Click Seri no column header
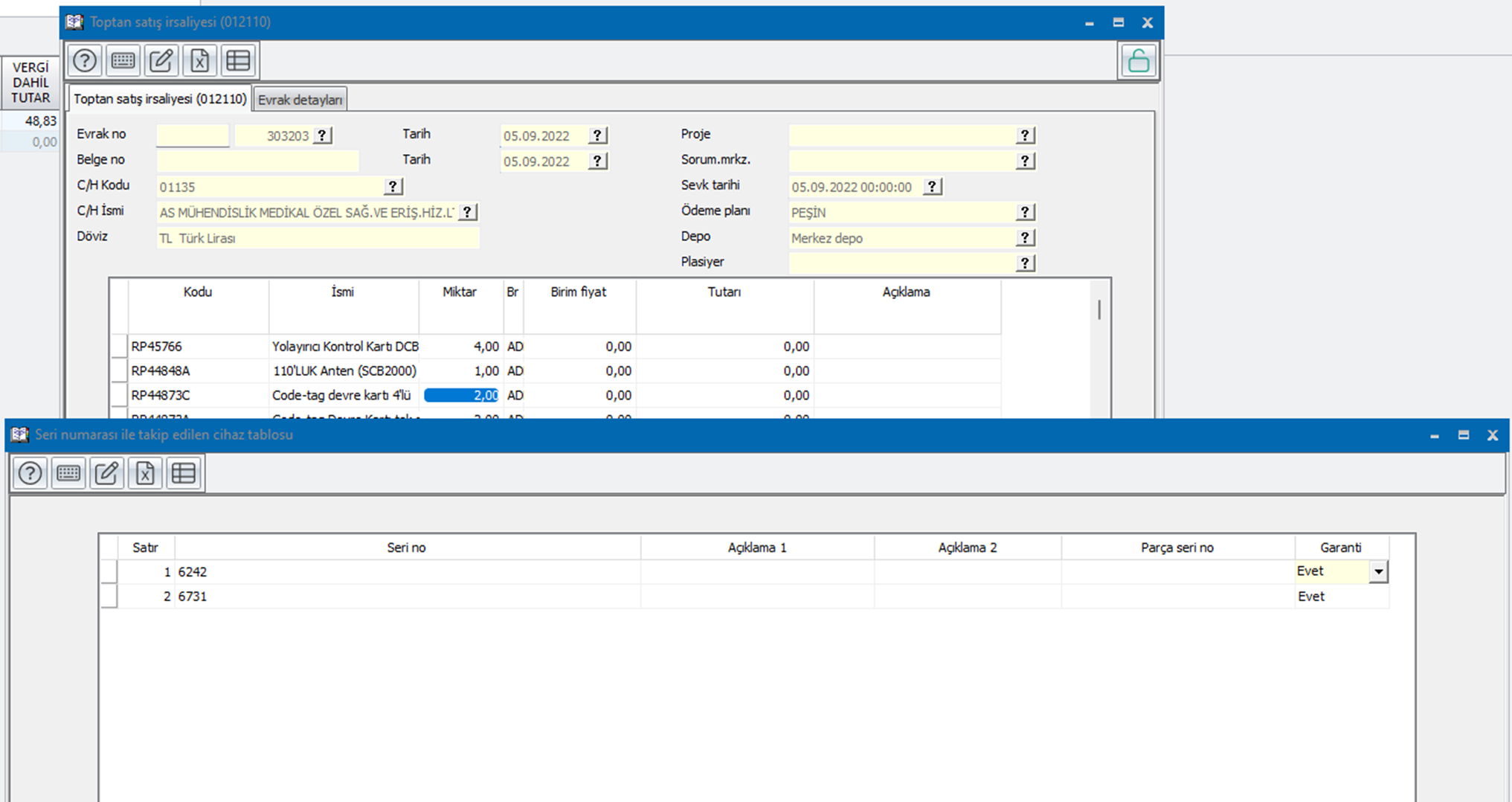This screenshot has width=1512, height=802. [407, 548]
